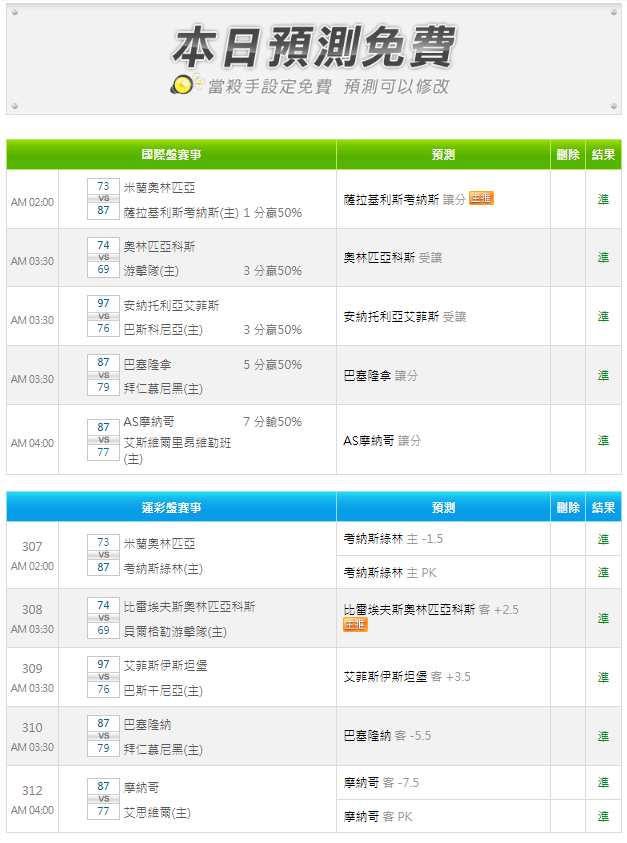Click the 本日預測免費 banner title
The width and height of the screenshot is (627, 843).
click(314, 47)
